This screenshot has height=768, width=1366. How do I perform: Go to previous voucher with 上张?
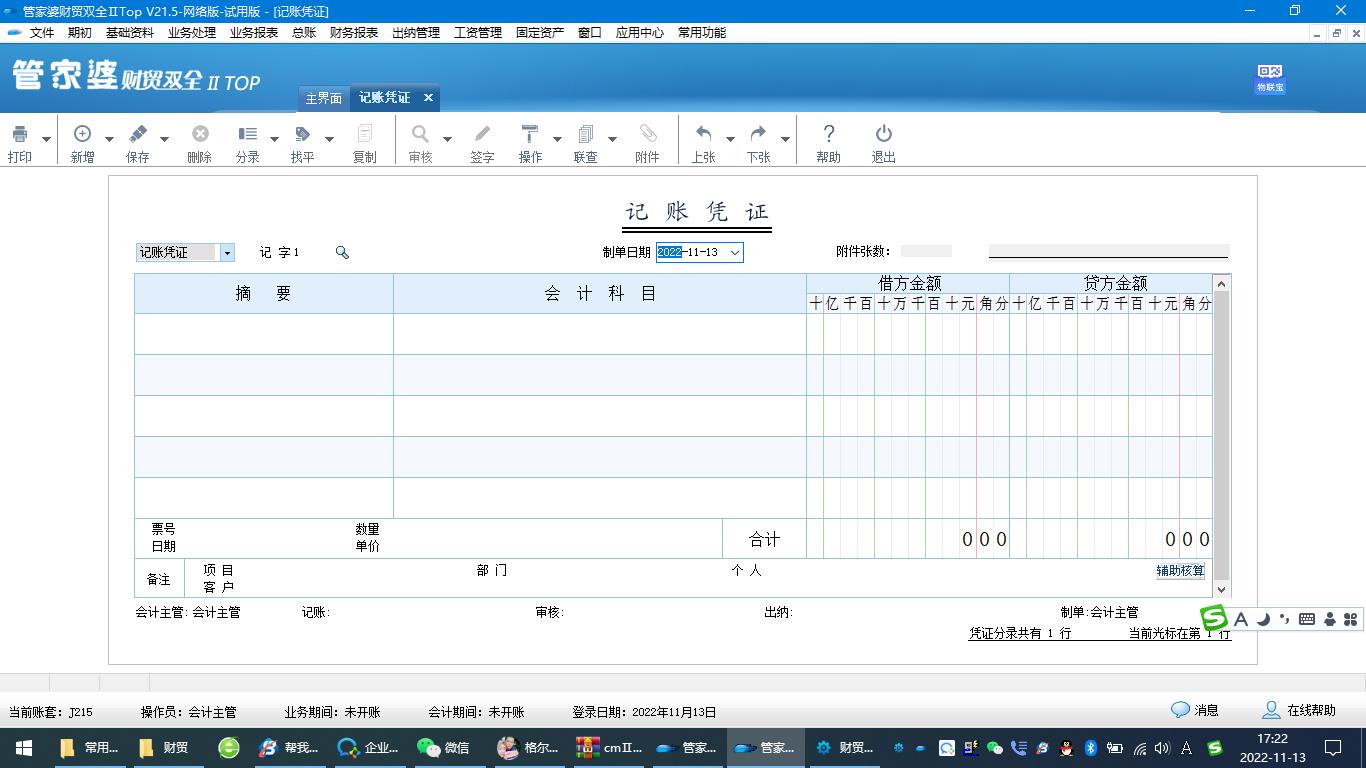[x=703, y=134]
